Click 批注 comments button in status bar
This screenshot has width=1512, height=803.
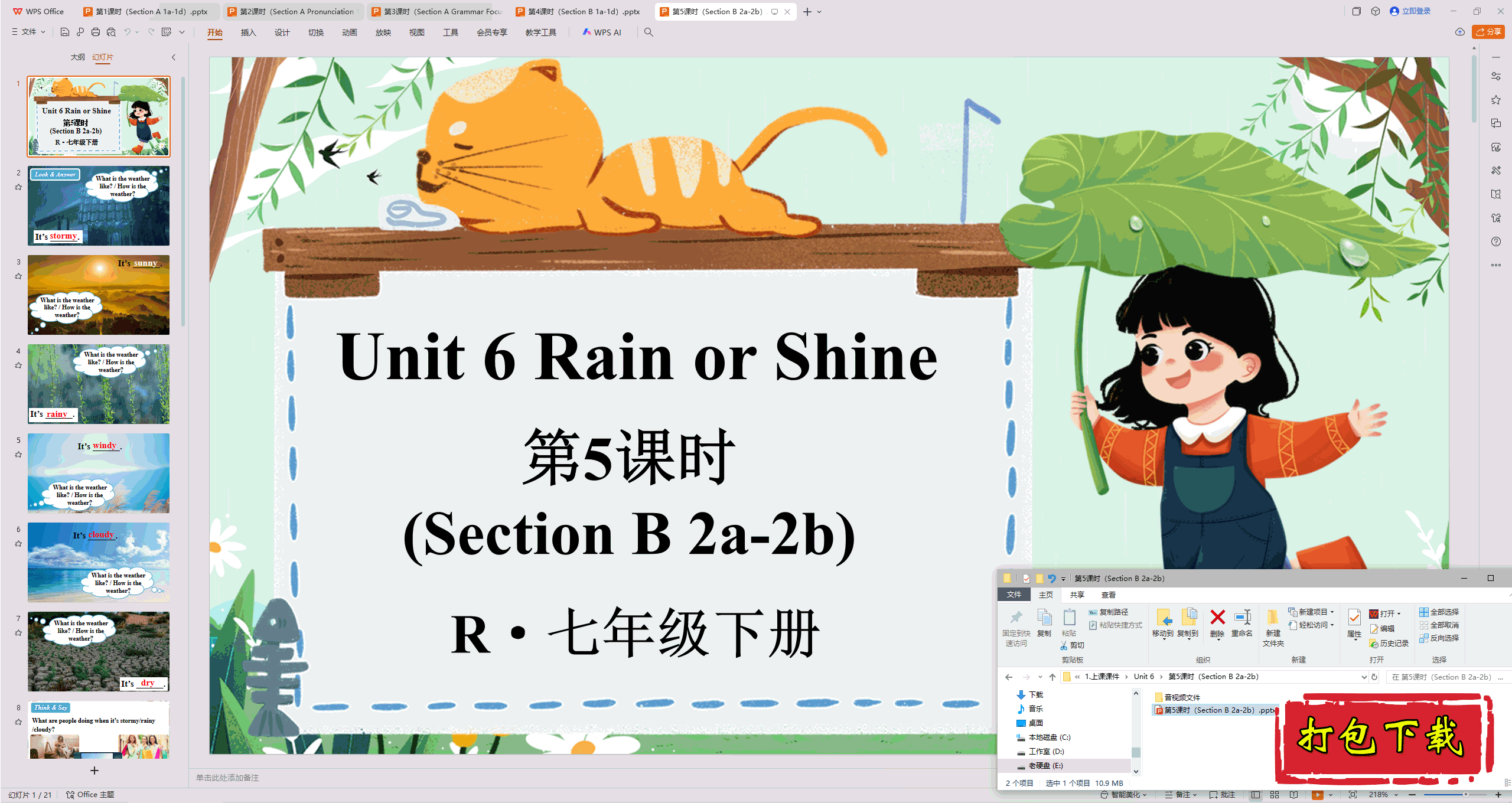click(x=1223, y=795)
